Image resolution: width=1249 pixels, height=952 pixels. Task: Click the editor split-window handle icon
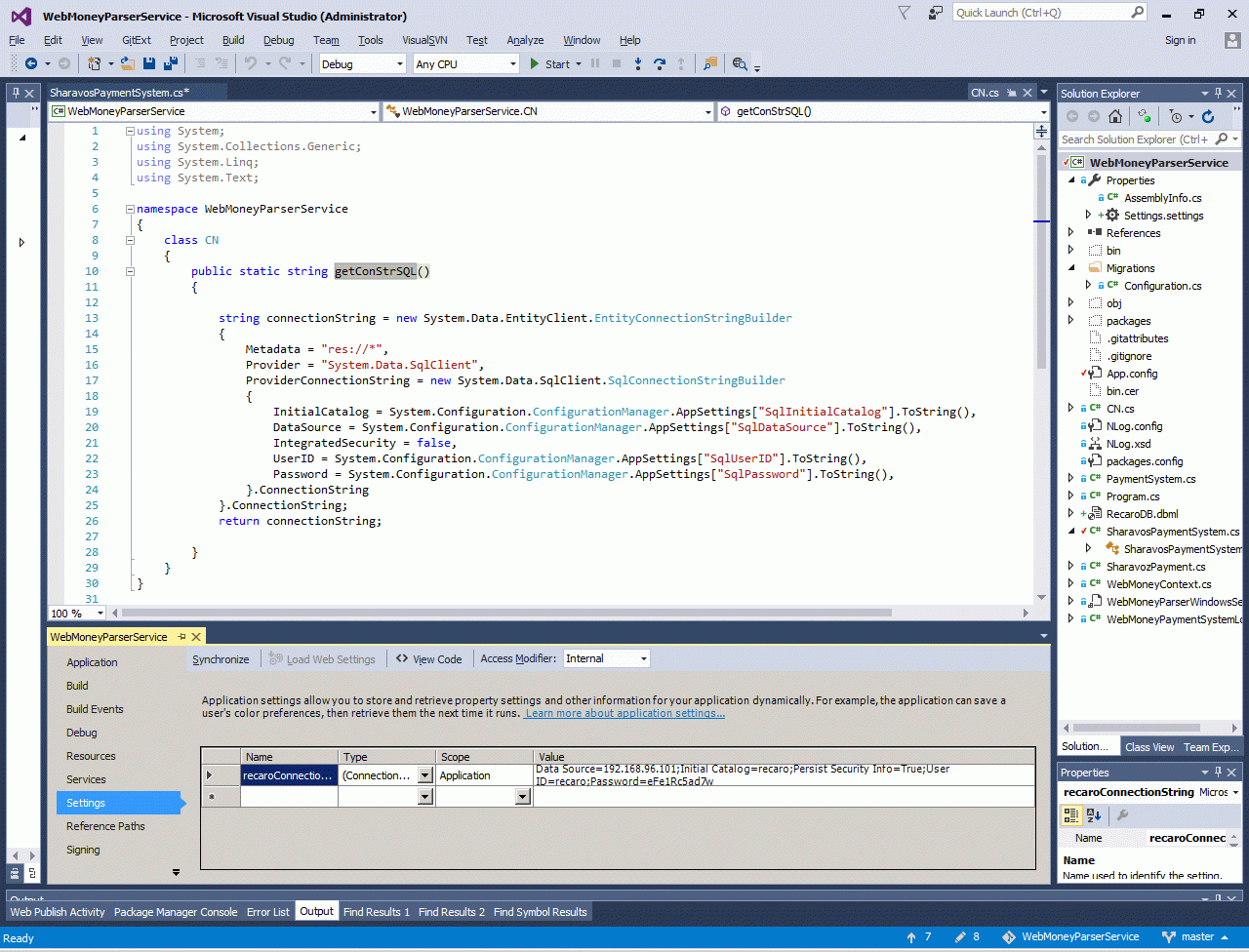coord(1043,131)
